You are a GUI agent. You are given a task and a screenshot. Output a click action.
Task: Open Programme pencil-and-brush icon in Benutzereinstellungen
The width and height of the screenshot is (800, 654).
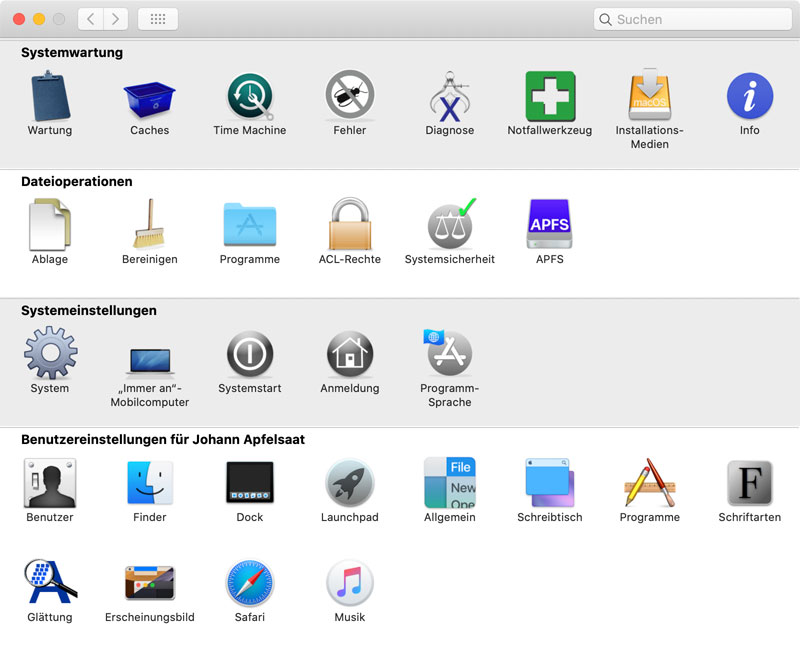[649, 483]
